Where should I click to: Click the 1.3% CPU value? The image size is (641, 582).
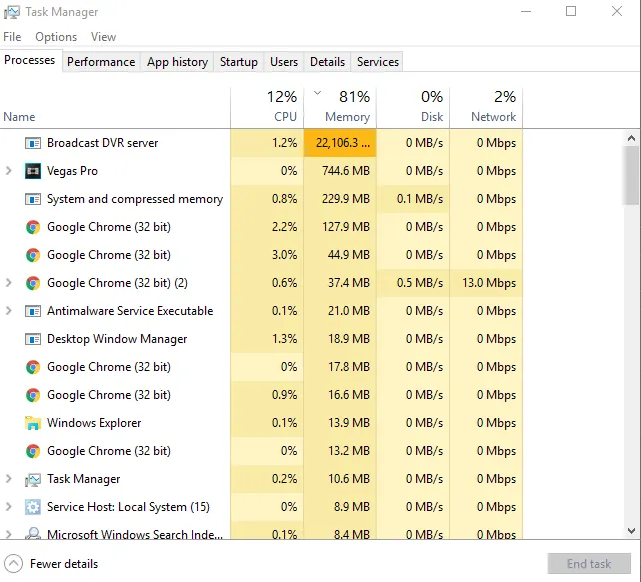tap(285, 339)
